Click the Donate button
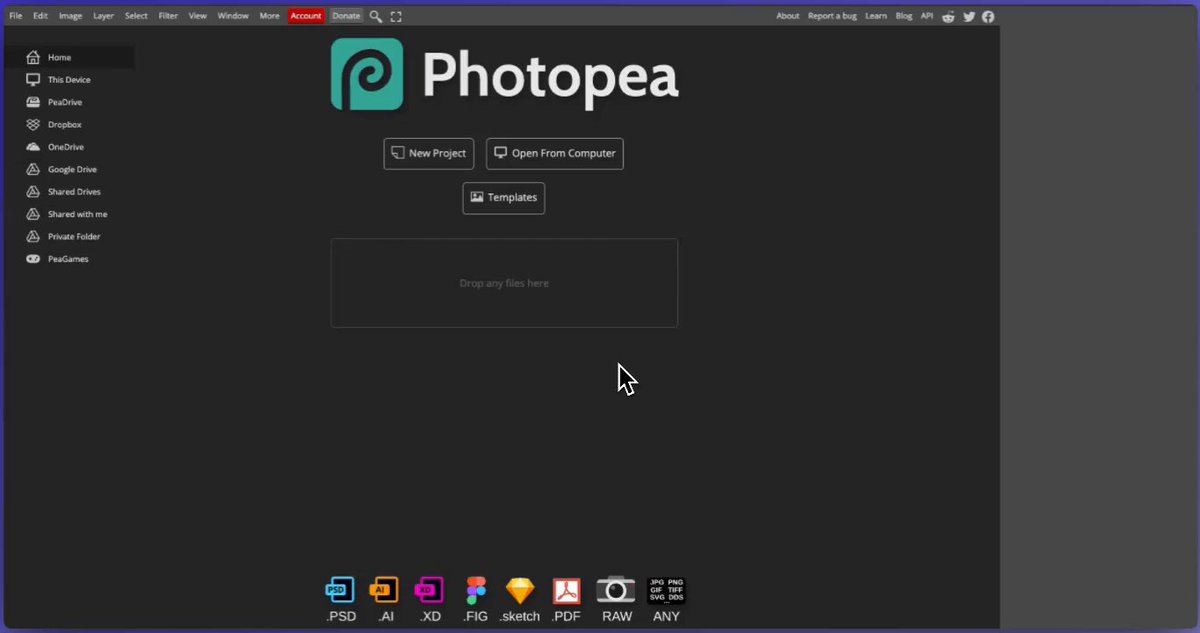This screenshot has height=633, width=1200. tap(346, 16)
